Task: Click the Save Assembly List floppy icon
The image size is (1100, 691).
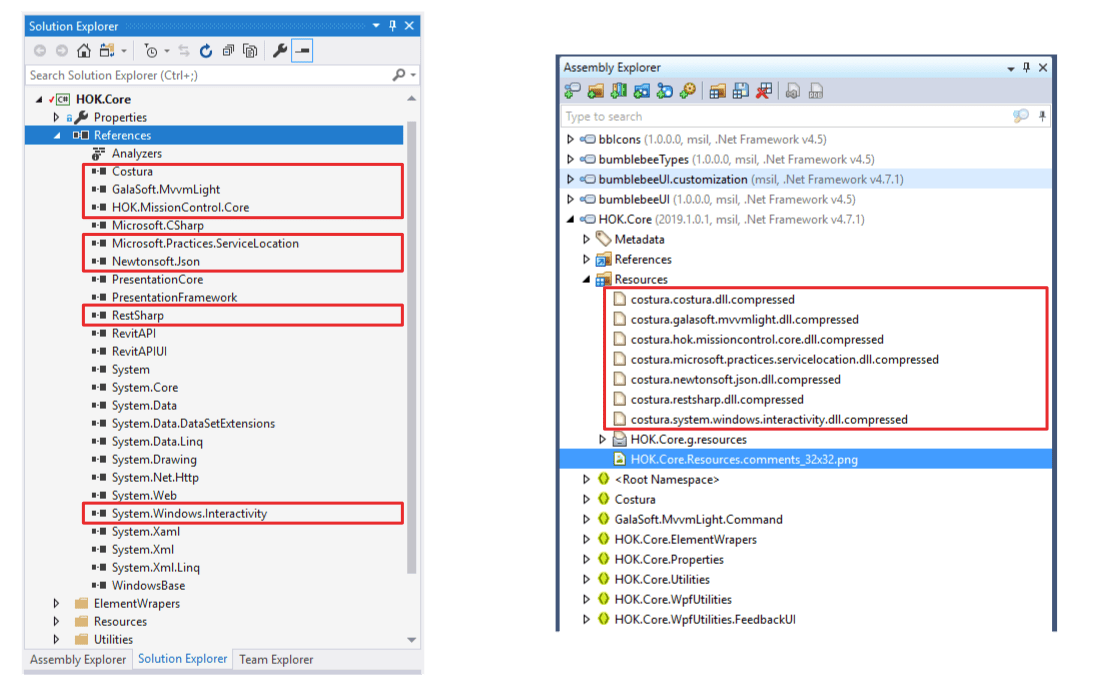Action: tap(741, 91)
